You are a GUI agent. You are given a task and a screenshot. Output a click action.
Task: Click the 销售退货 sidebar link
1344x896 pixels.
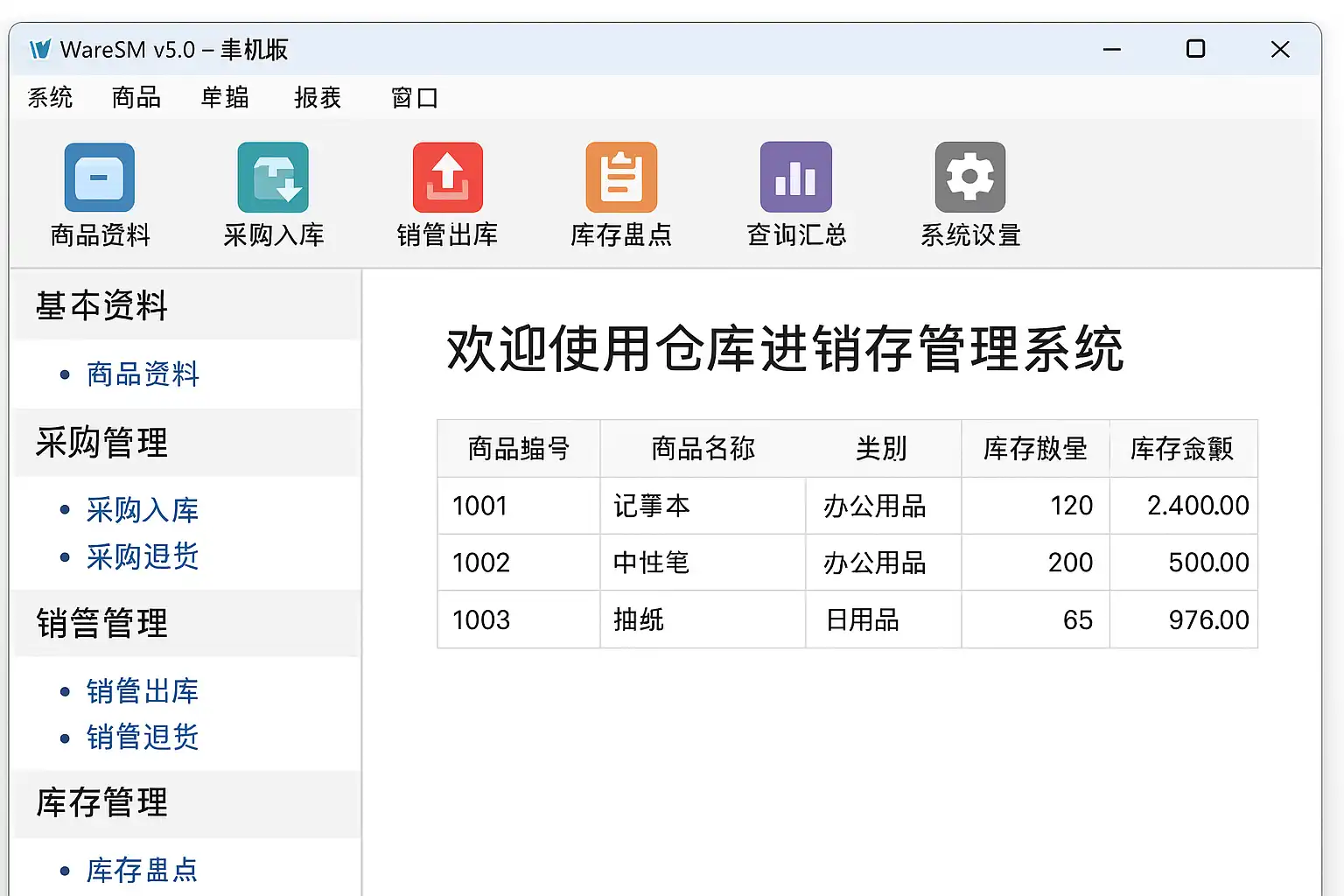(x=143, y=738)
